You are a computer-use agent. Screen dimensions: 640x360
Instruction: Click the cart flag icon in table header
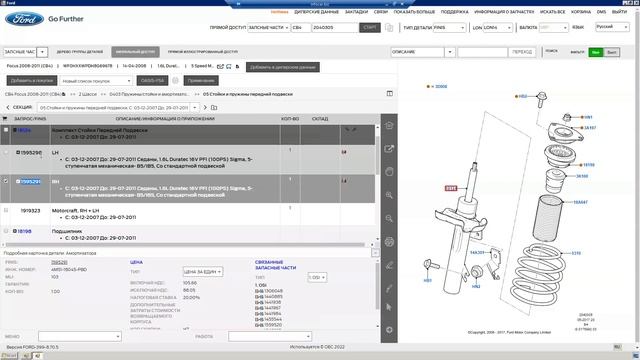pyautogui.click(x=5, y=119)
